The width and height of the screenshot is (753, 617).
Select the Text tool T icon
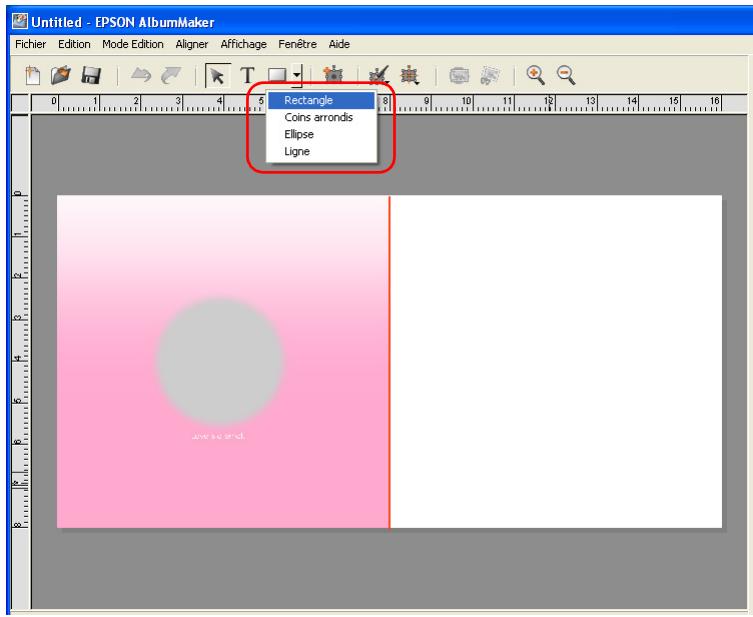tap(247, 75)
